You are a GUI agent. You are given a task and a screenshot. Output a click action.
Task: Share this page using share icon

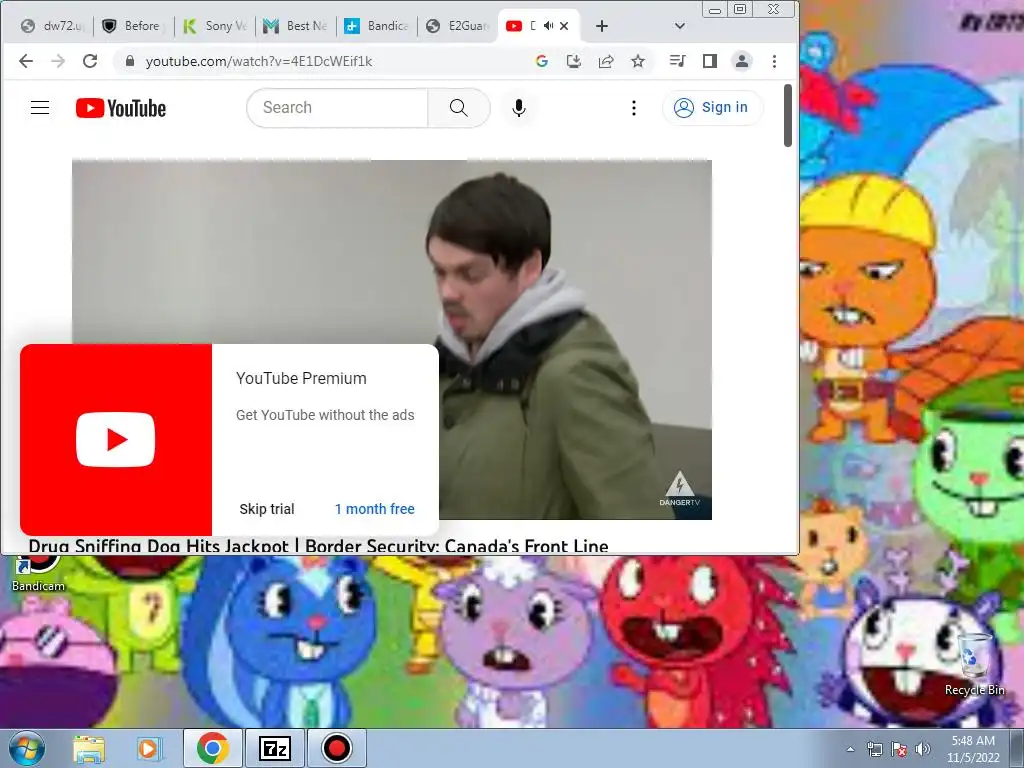pyautogui.click(x=606, y=61)
